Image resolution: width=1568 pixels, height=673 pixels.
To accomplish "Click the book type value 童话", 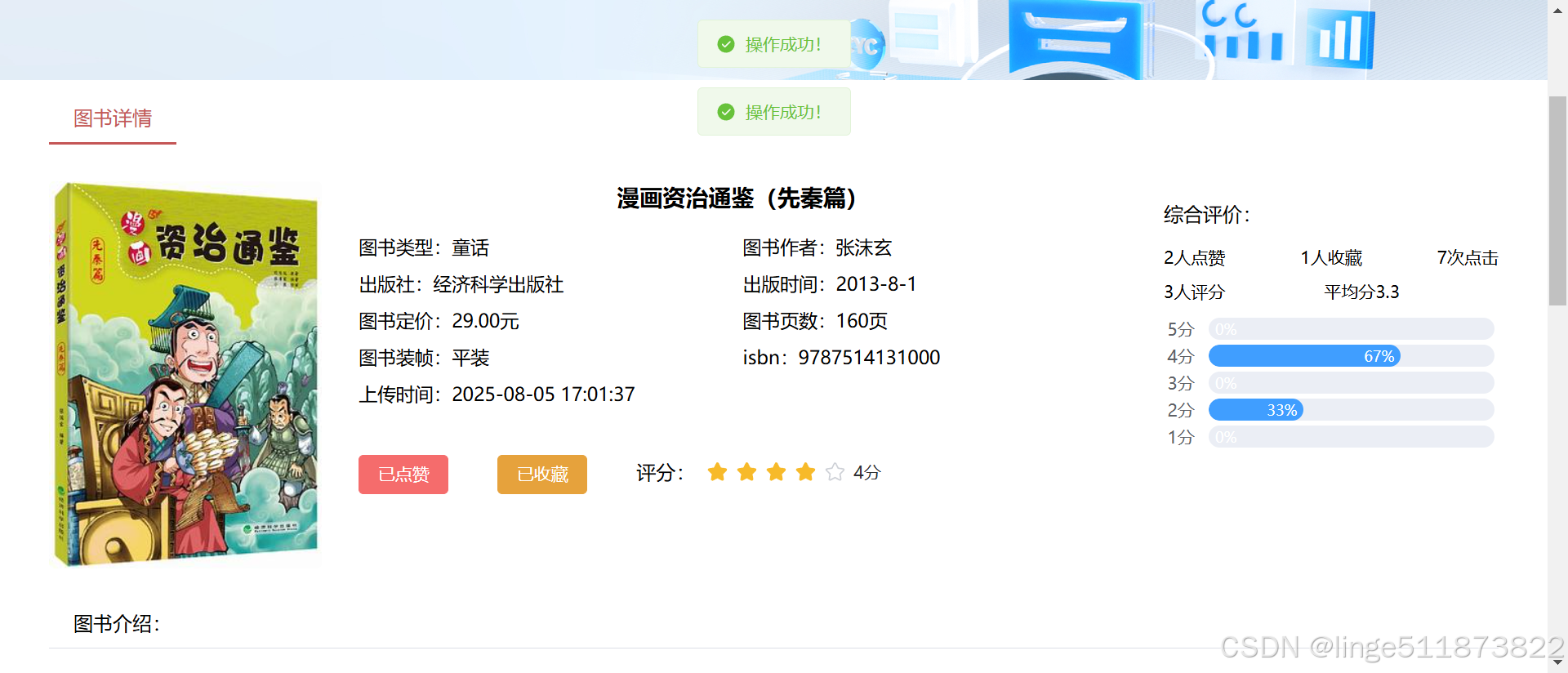I will point(470,248).
